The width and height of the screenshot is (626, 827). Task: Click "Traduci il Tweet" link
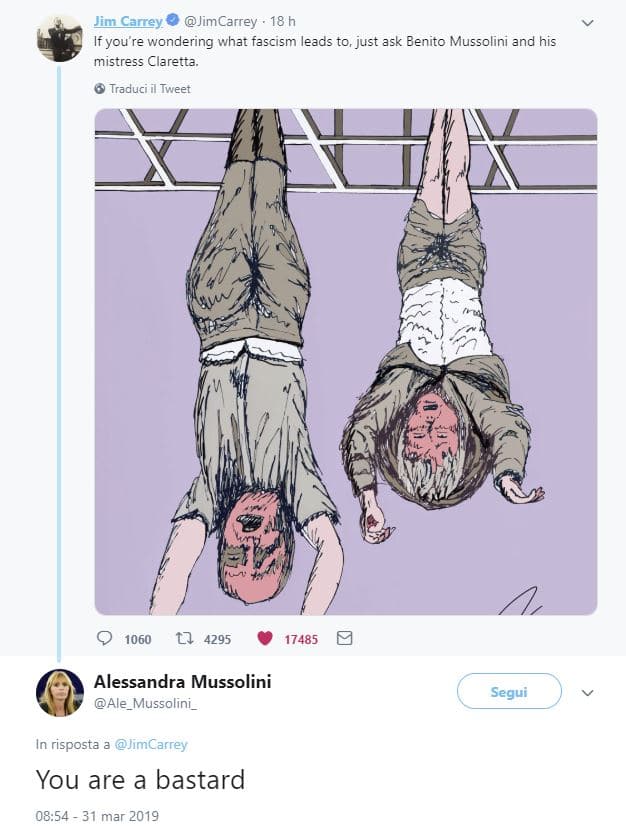(150, 89)
